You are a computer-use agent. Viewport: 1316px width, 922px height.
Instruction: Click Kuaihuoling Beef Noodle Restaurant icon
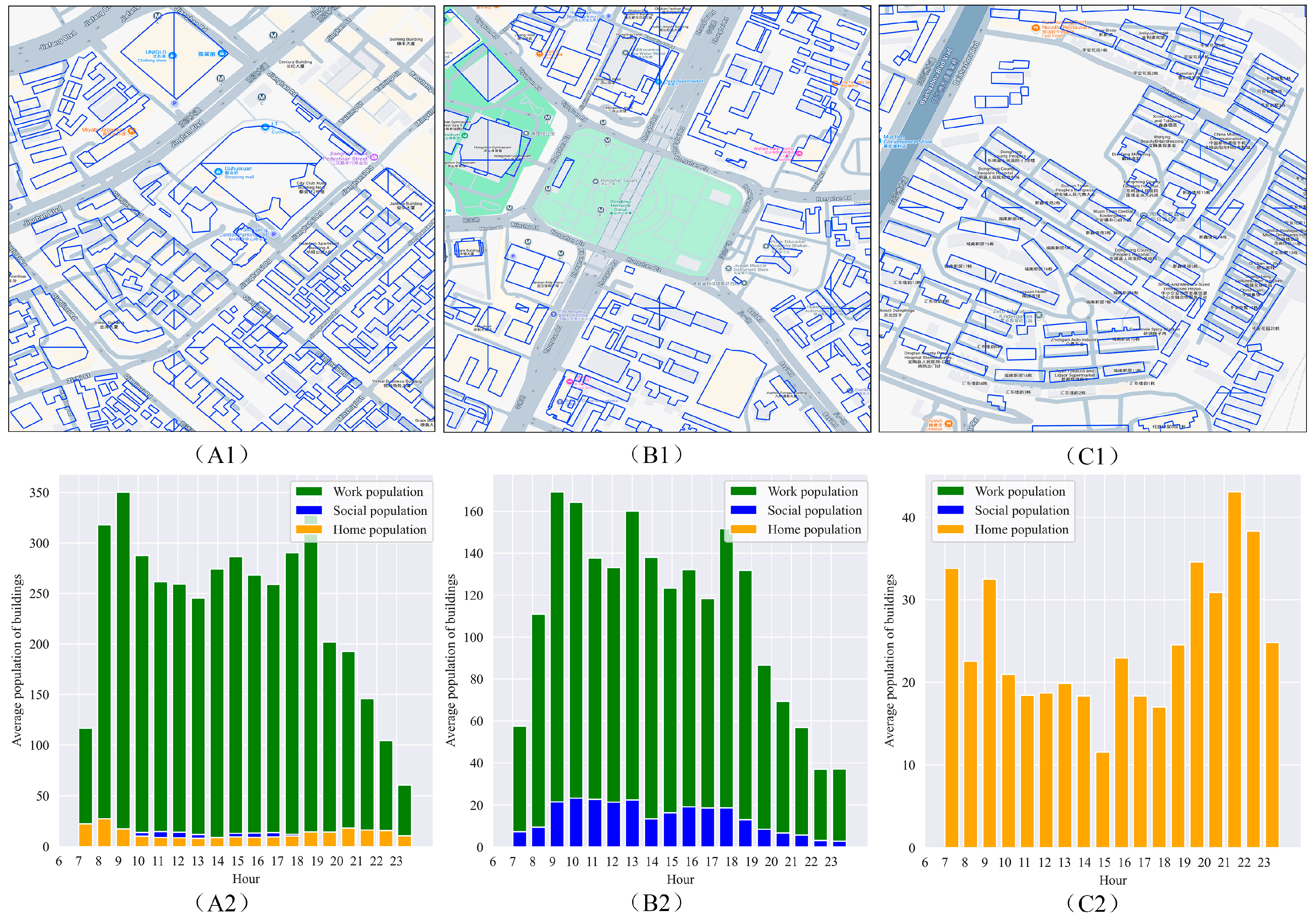click(x=1035, y=28)
